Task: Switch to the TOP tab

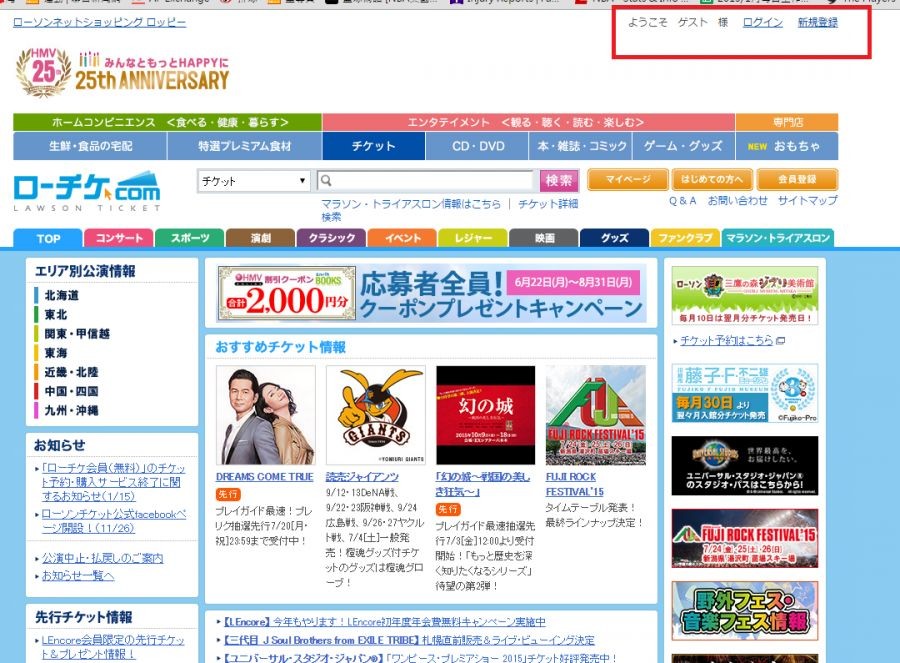Action: point(48,238)
